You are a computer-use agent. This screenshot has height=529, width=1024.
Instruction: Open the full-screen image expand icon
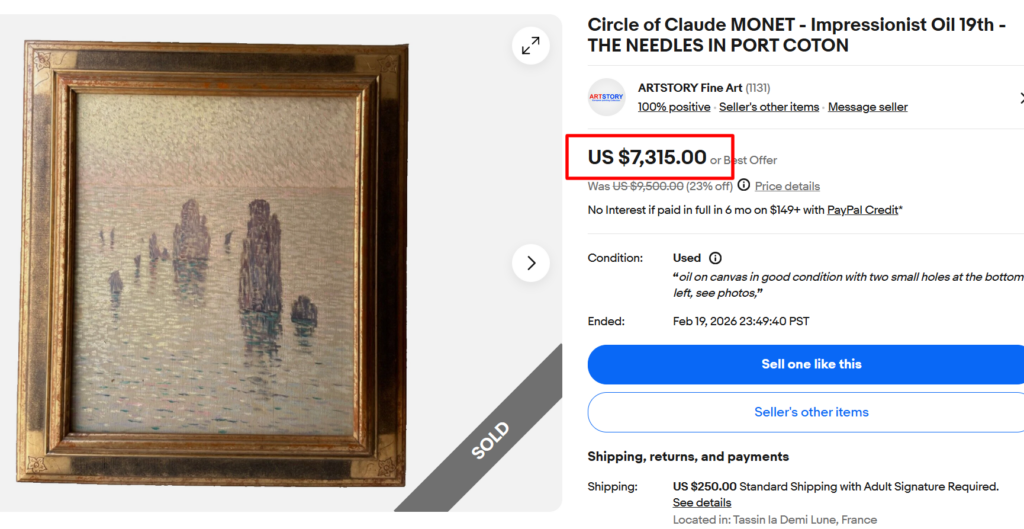tap(530, 45)
